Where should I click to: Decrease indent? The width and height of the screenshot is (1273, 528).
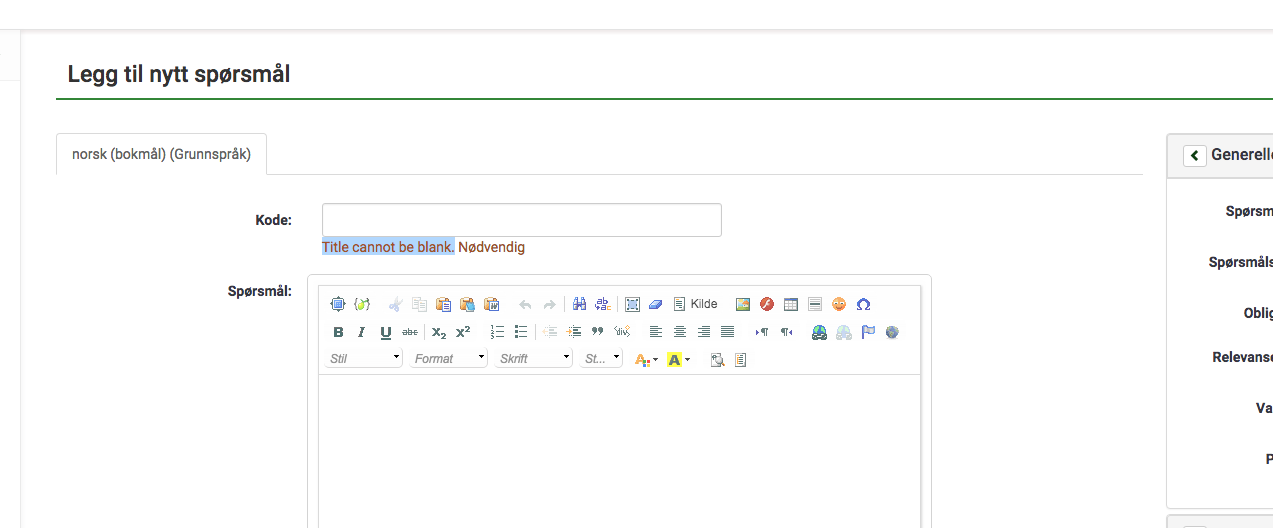(x=550, y=332)
